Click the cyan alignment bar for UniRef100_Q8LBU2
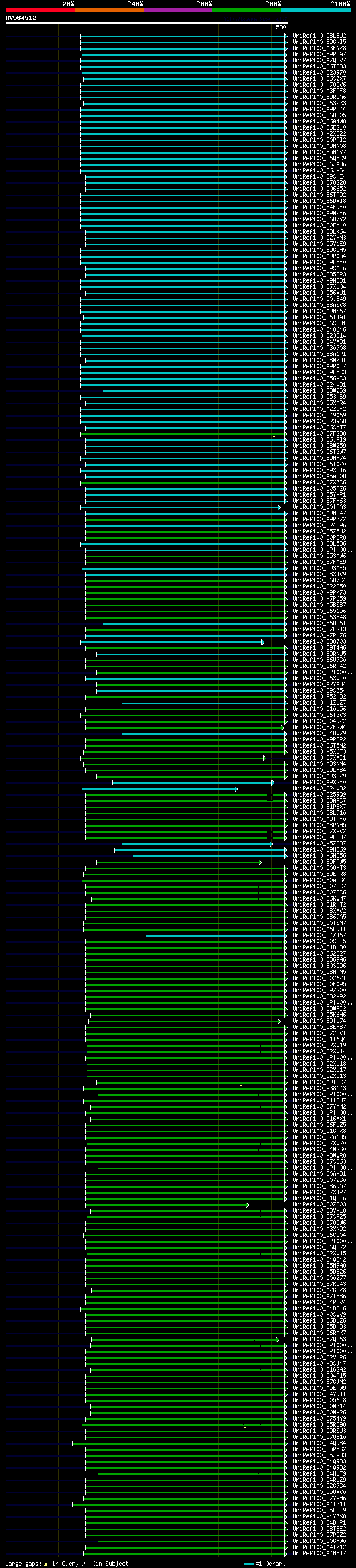The image size is (356, 1568). [183, 36]
